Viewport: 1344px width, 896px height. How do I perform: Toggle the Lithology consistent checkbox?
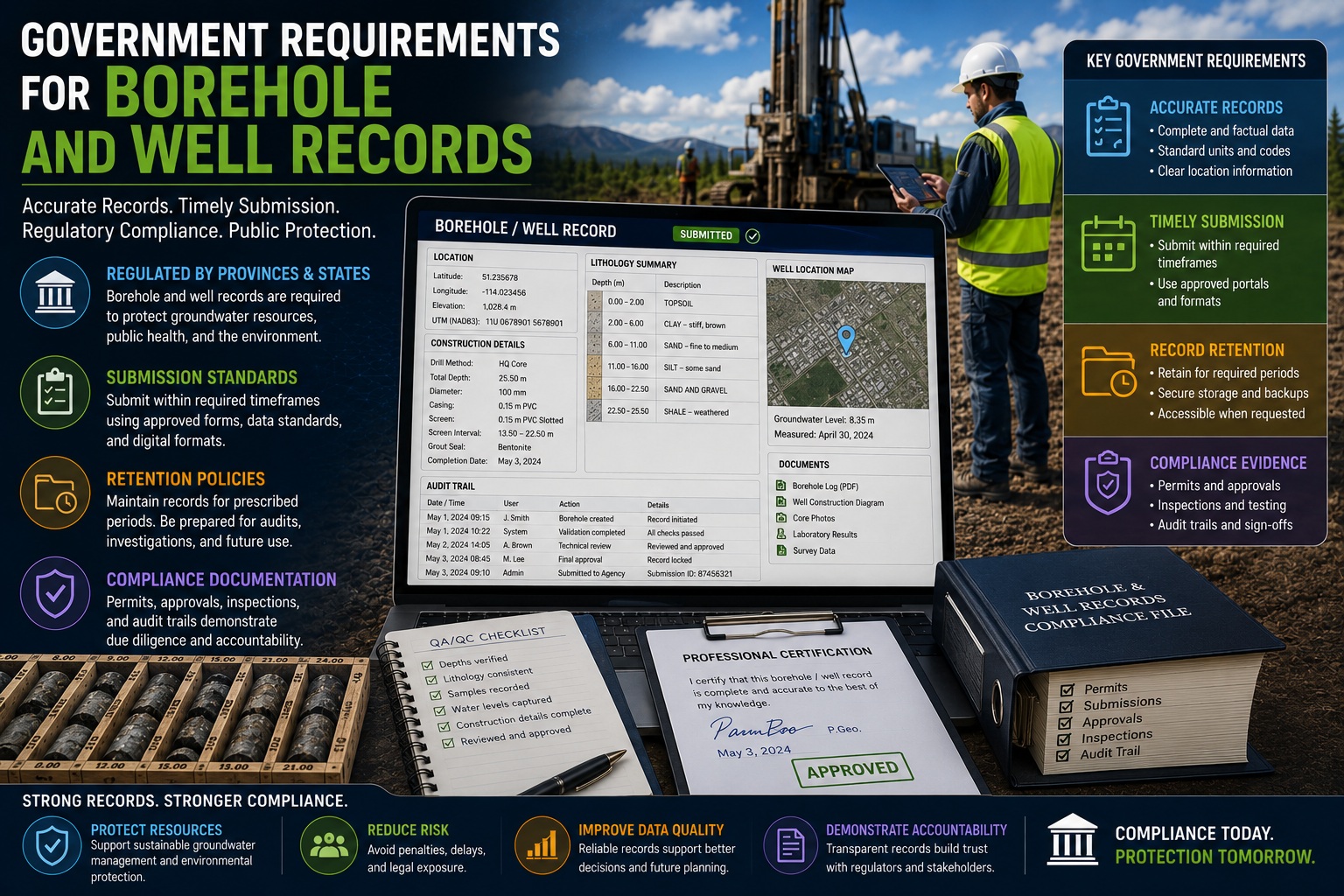pyautogui.click(x=432, y=681)
